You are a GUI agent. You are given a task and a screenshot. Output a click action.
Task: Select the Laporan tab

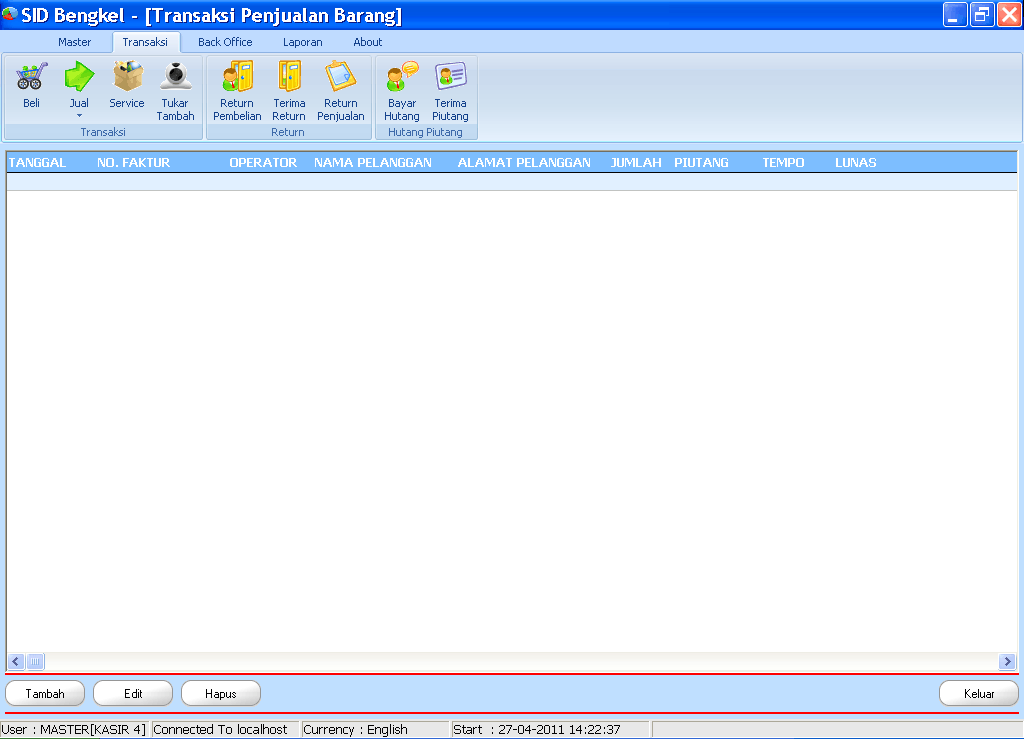click(302, 42)
